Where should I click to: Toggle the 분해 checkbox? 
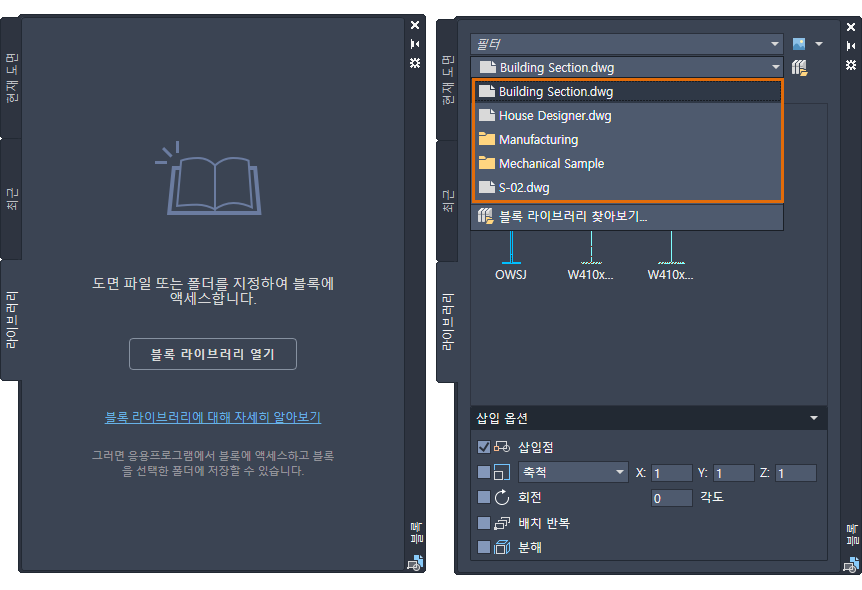(x=484, y=547)
